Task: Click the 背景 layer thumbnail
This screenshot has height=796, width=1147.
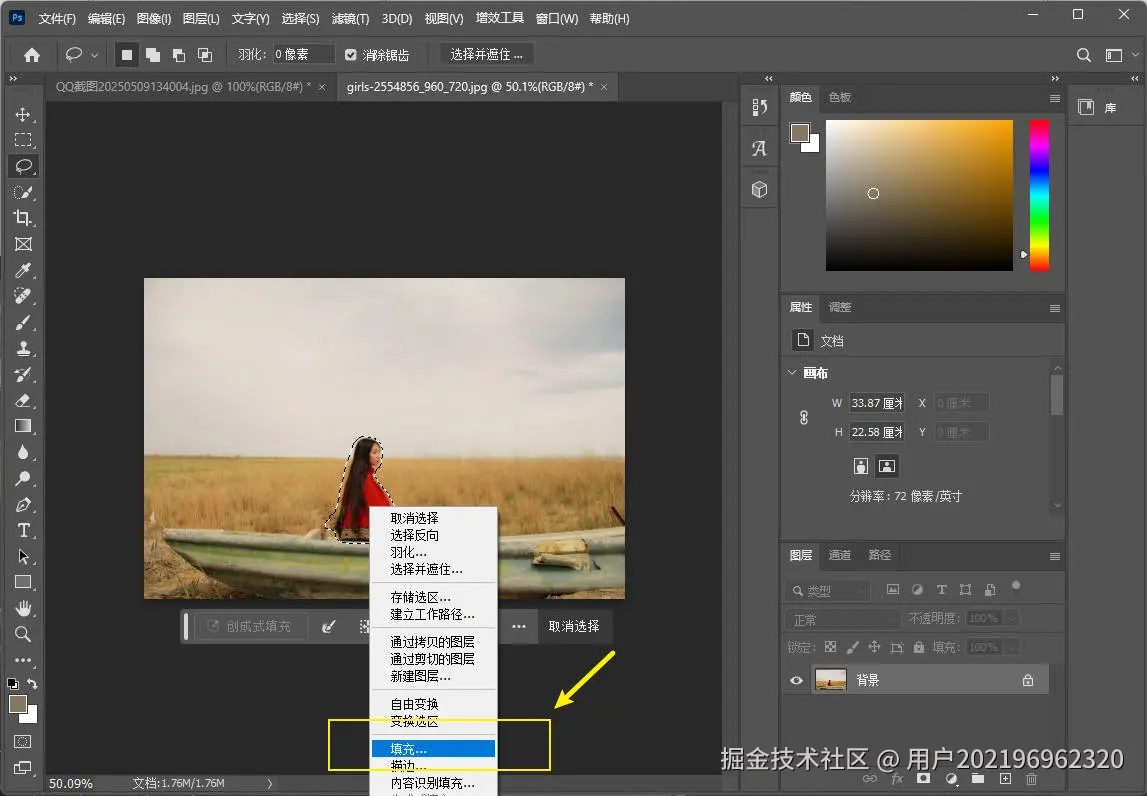Action: pyautogui.click(x=831, y=680)
